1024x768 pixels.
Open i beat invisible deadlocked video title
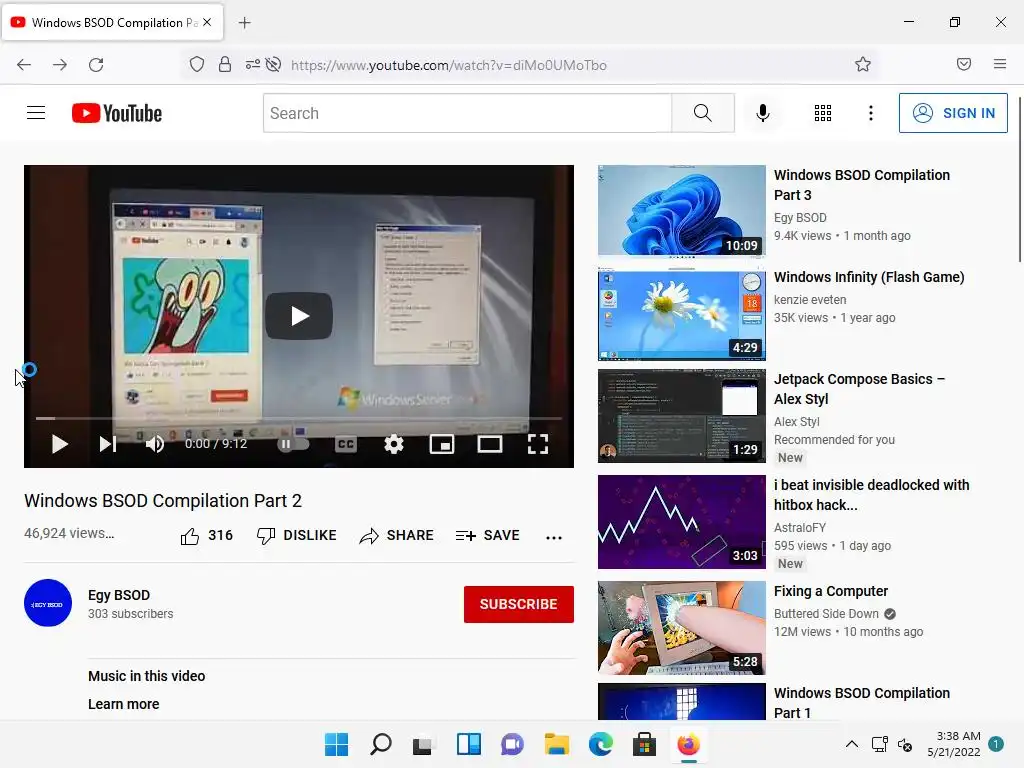pos(871,494)
